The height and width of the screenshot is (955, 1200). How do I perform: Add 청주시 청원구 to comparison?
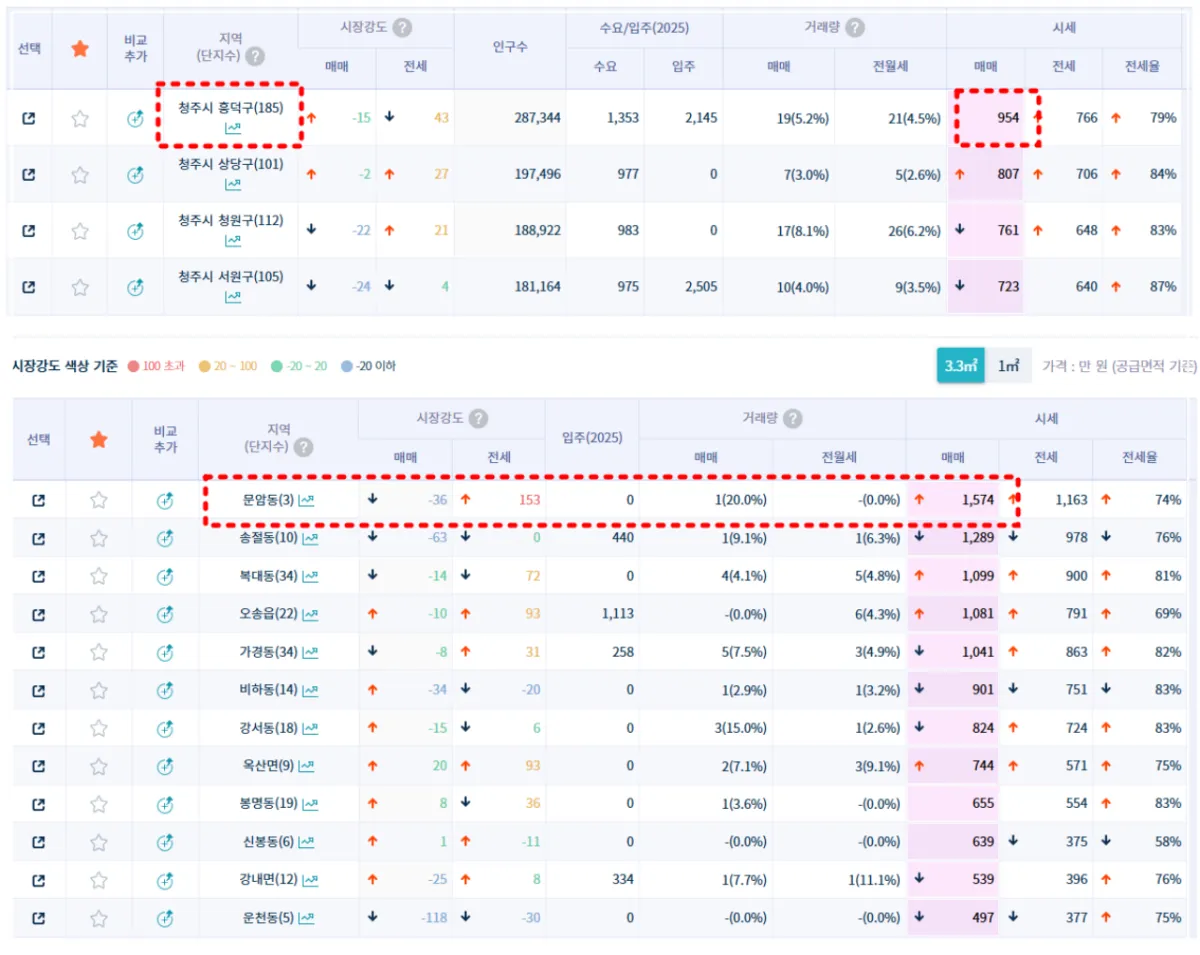(136, 231)
